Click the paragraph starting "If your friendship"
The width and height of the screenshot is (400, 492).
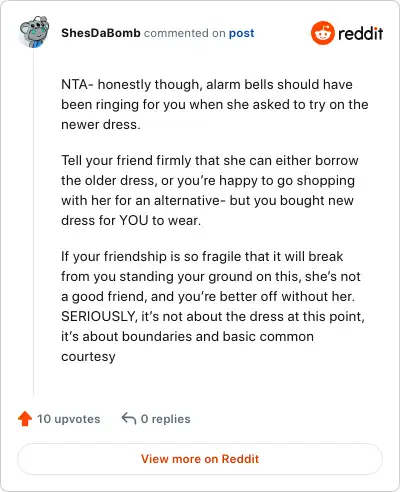tap(213, 306)
